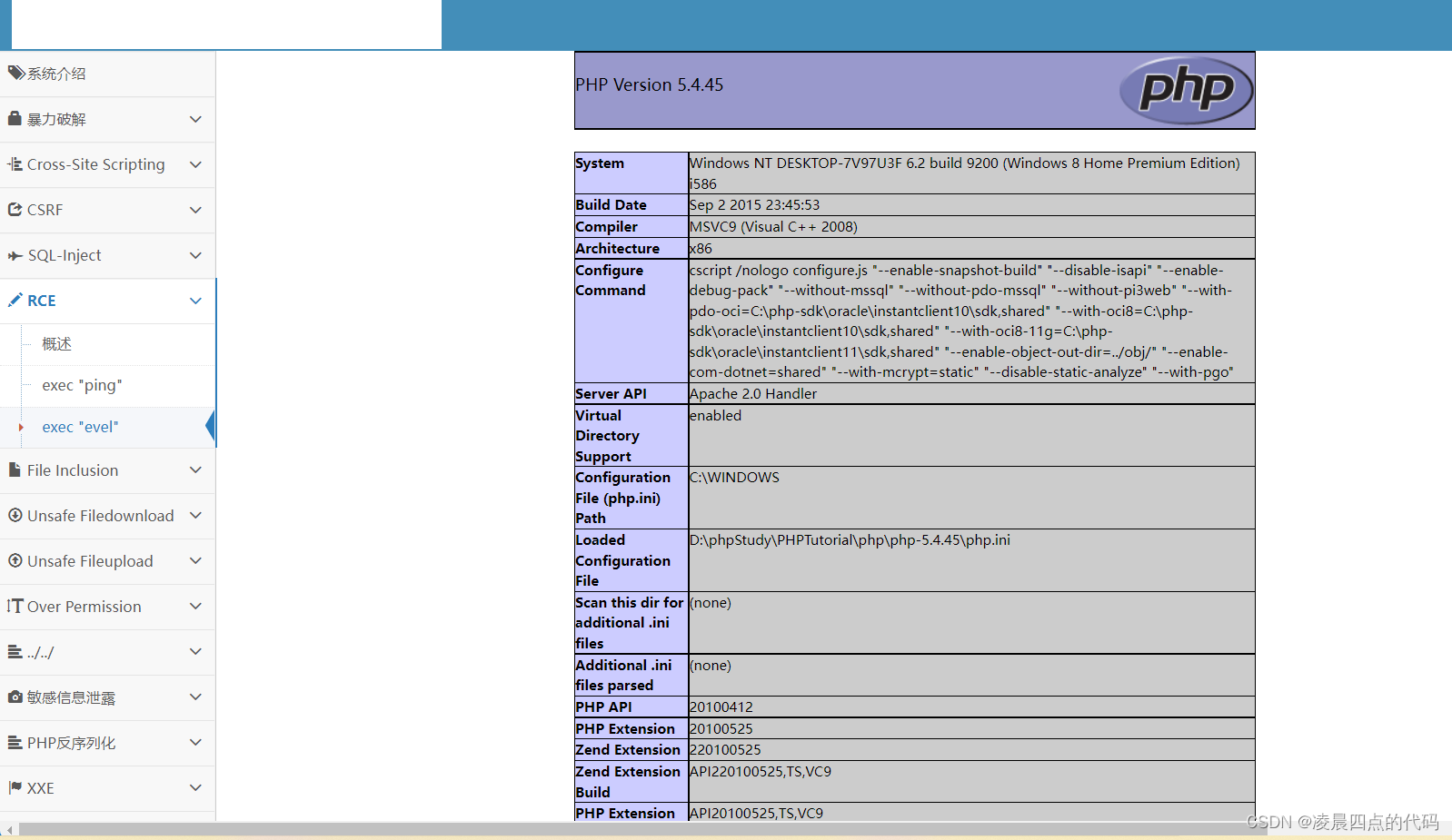
Task: Click the Server API row label
Action: 611,393
